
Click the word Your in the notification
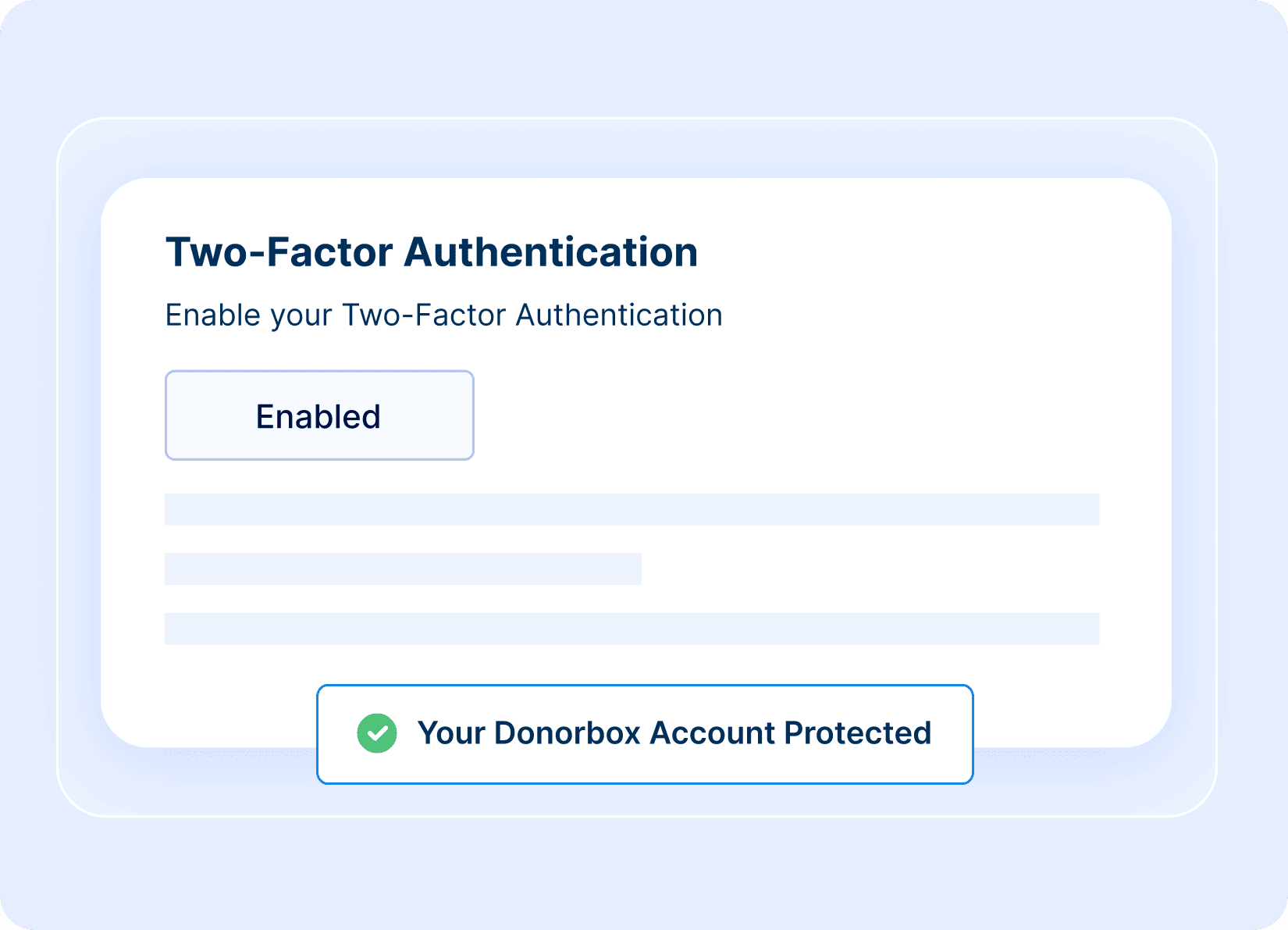tap(451, 733)
